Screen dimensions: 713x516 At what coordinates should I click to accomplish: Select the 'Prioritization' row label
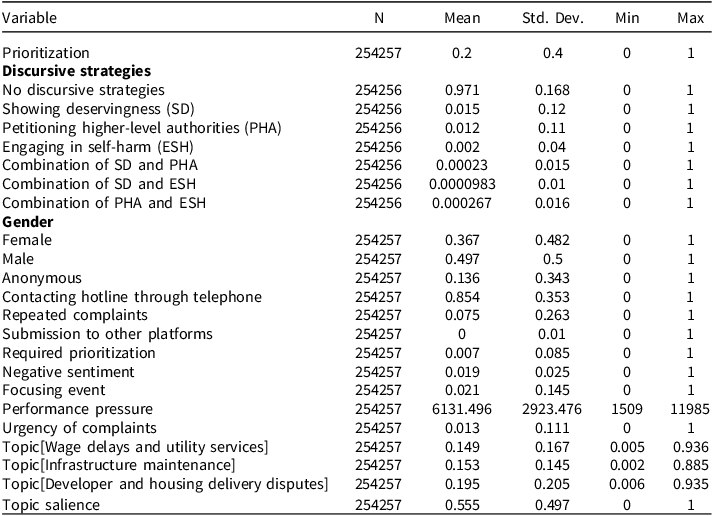tap(45, 53)
